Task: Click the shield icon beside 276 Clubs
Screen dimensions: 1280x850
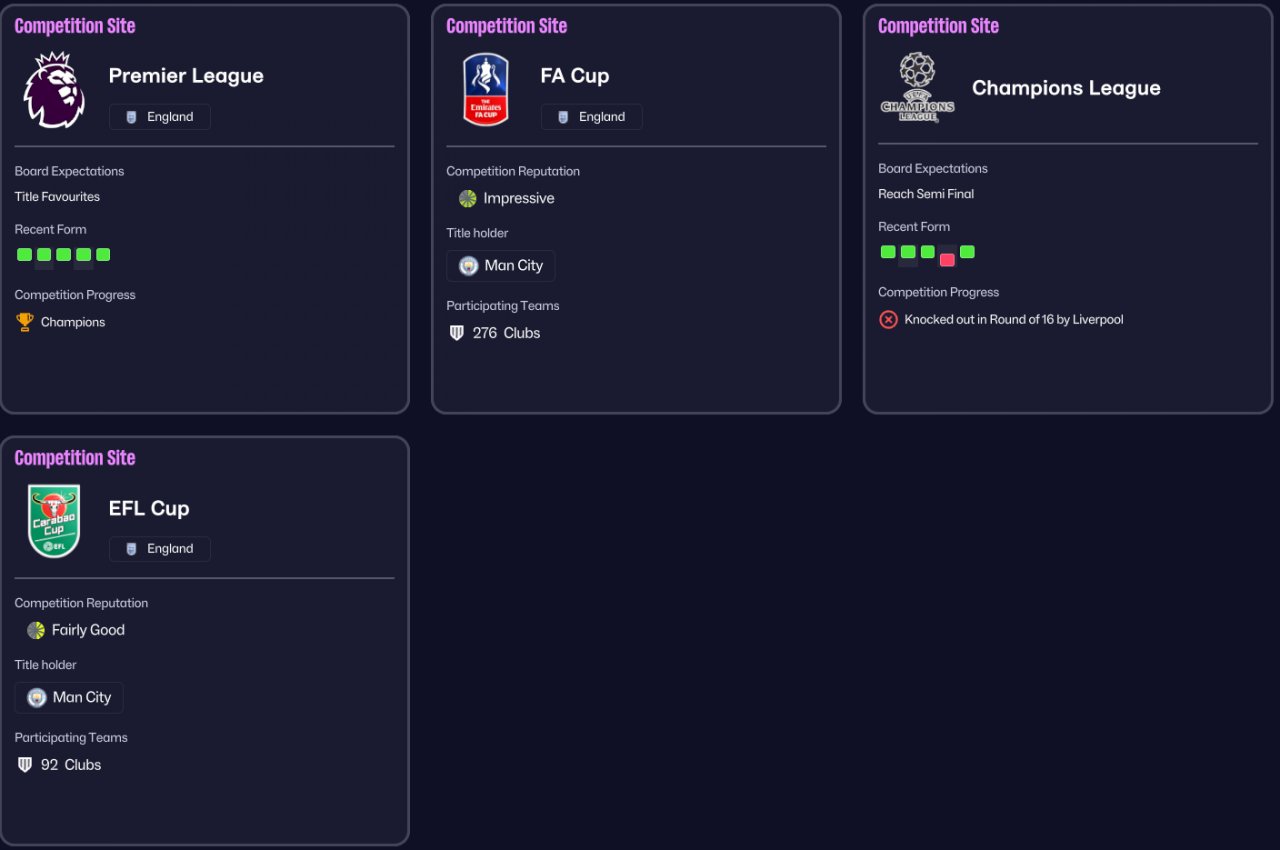Action: [457, 333]
